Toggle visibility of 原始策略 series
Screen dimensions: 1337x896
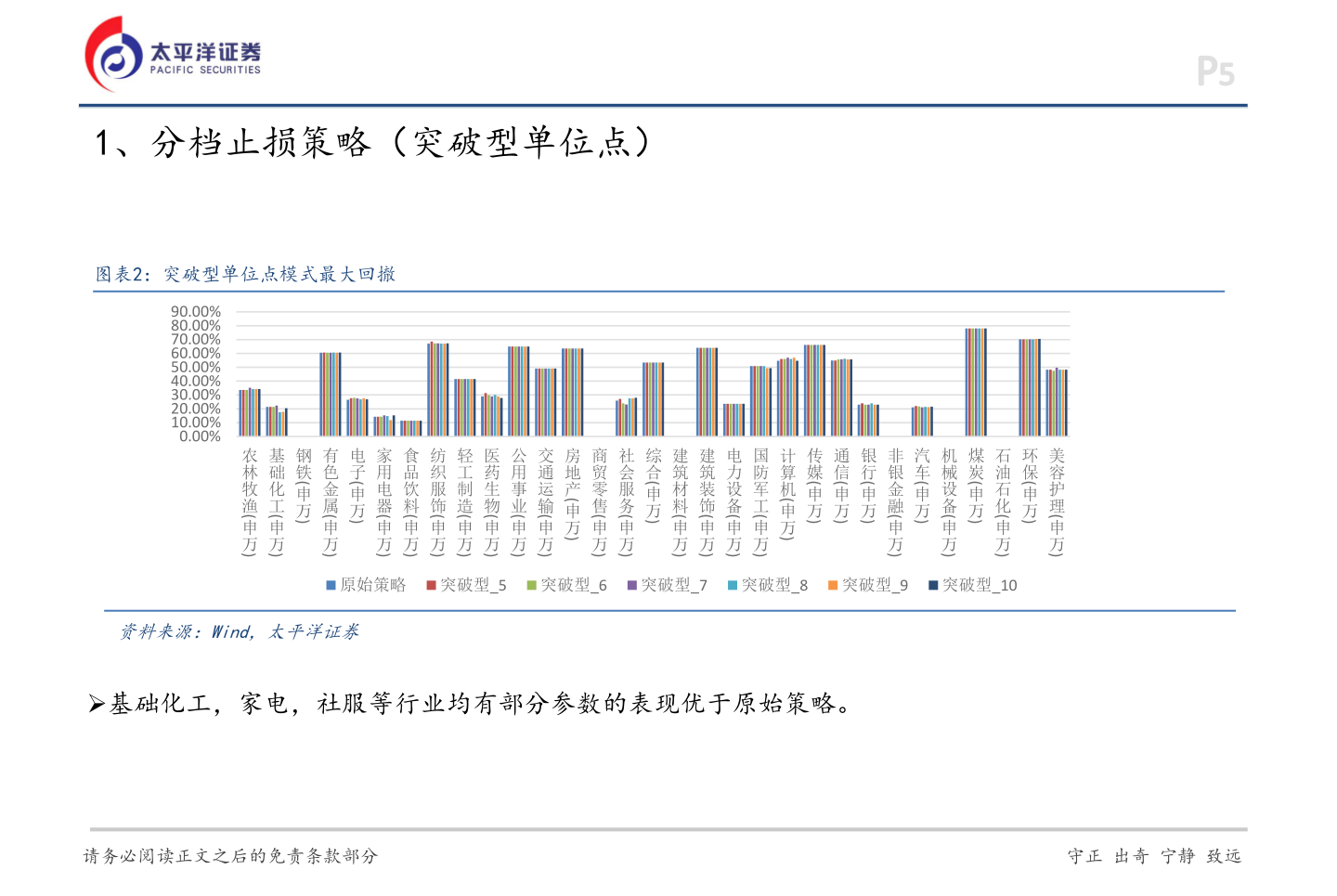(x=370, y=585)
